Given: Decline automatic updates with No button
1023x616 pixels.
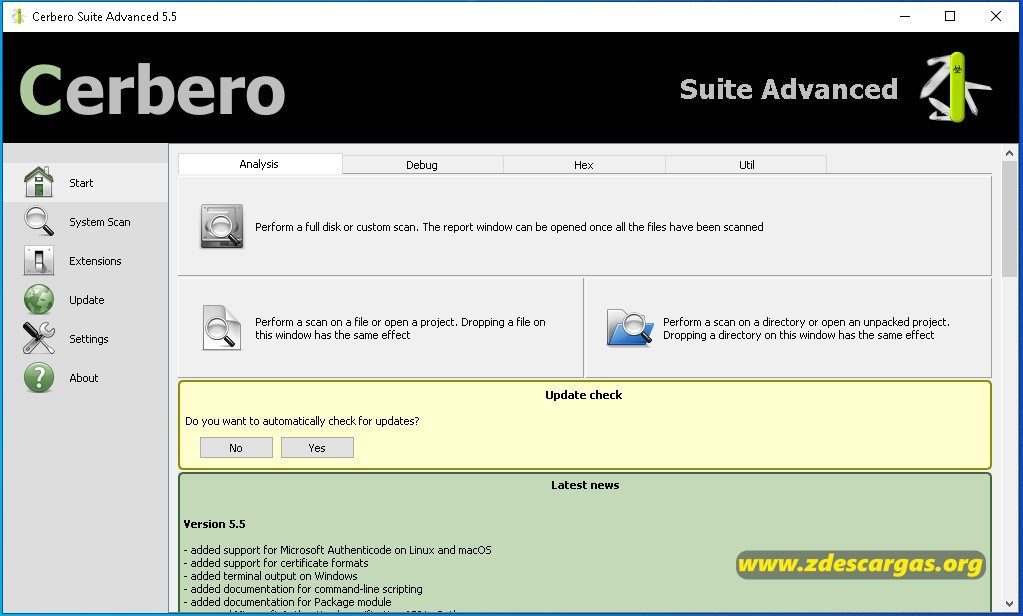Looking at the screenshot, I should point(236,448).
